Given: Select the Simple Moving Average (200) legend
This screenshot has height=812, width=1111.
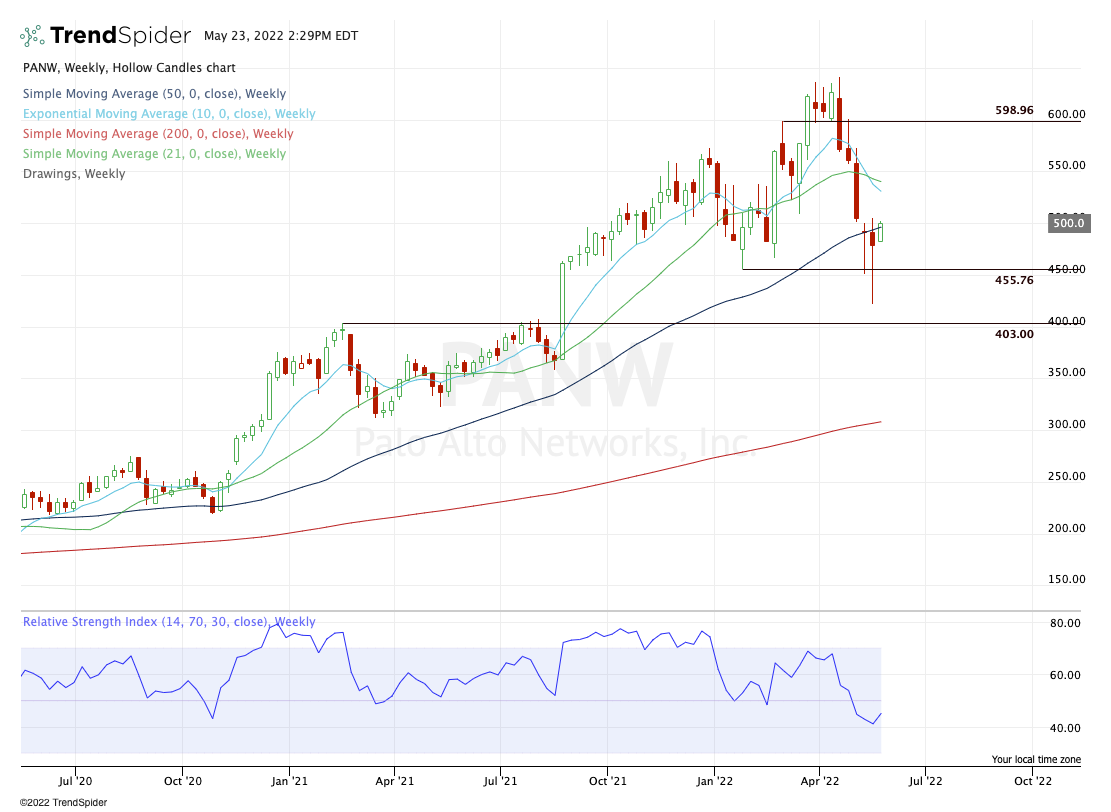Looking at the screenshot, I should tap(158, 133).
